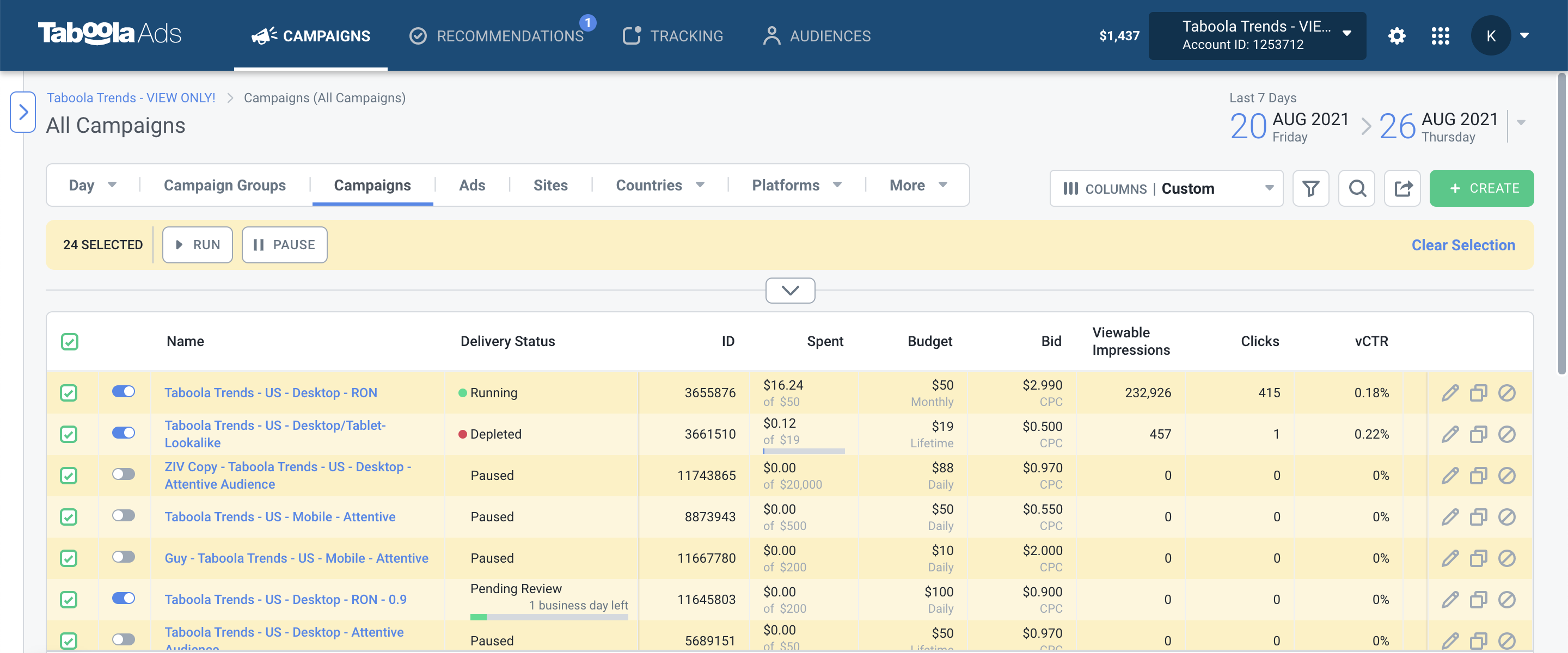
Task: Click Clear Selection link
Action: pos(1463,245)
